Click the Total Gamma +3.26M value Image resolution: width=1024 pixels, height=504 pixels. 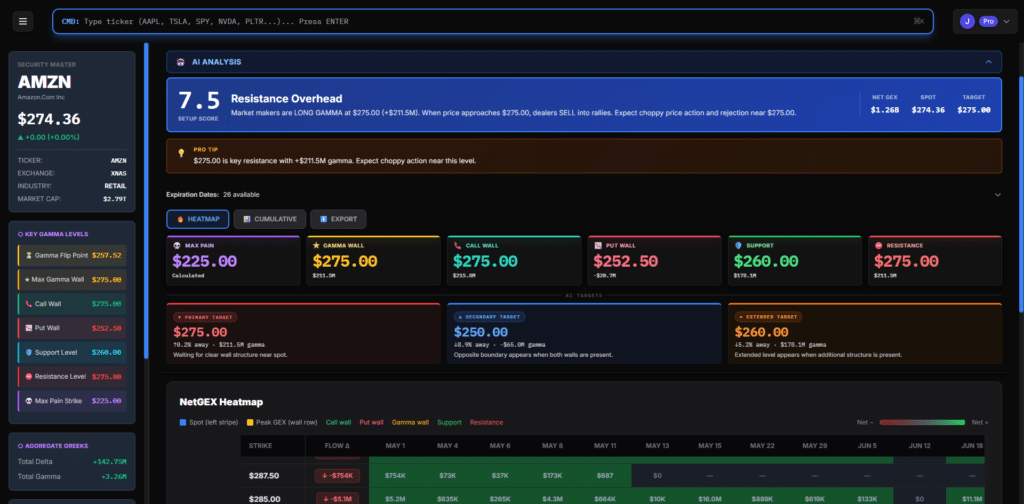click(113, 477)
